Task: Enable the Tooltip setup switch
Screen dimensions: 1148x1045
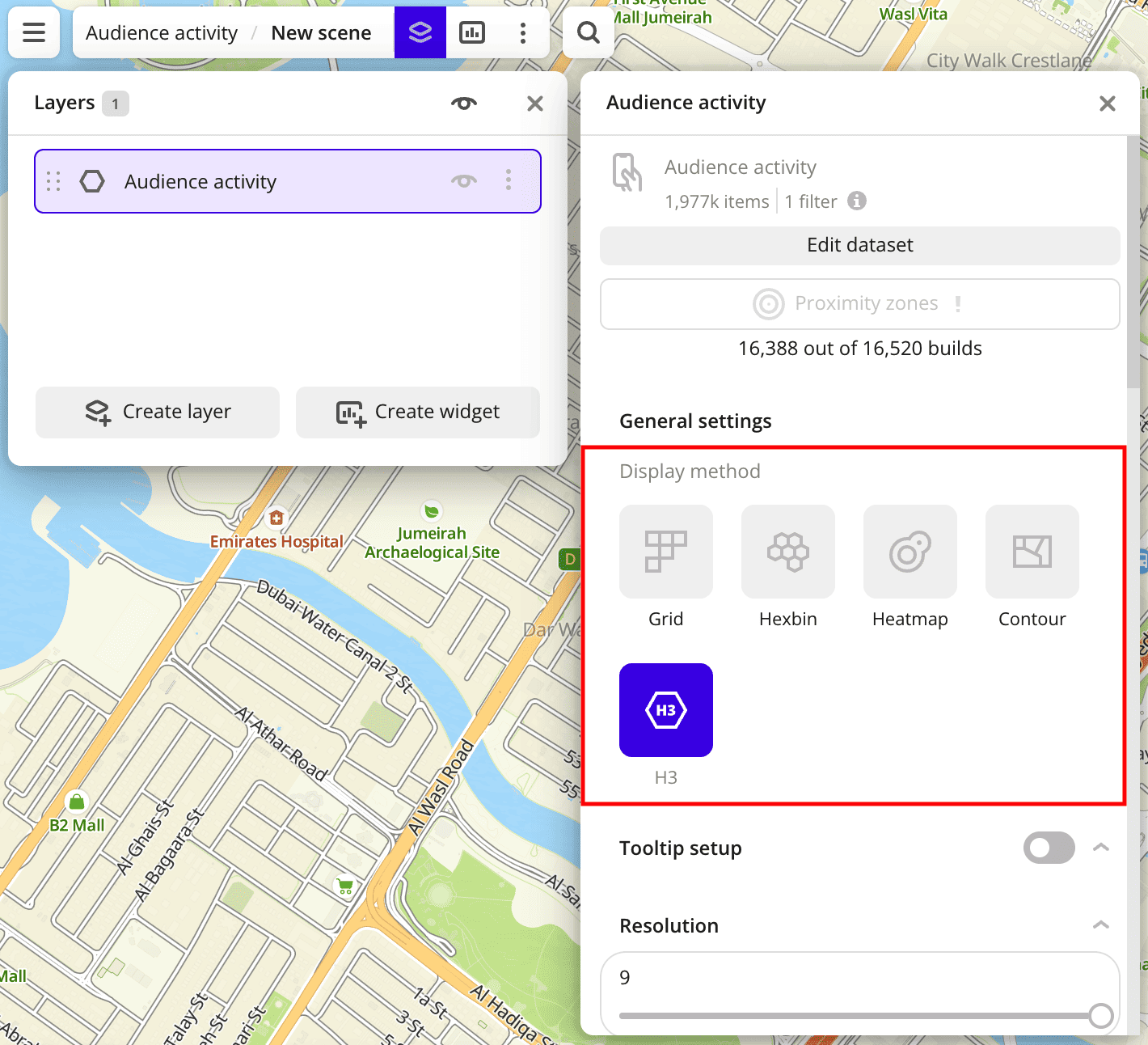Action: [1049, 848]
